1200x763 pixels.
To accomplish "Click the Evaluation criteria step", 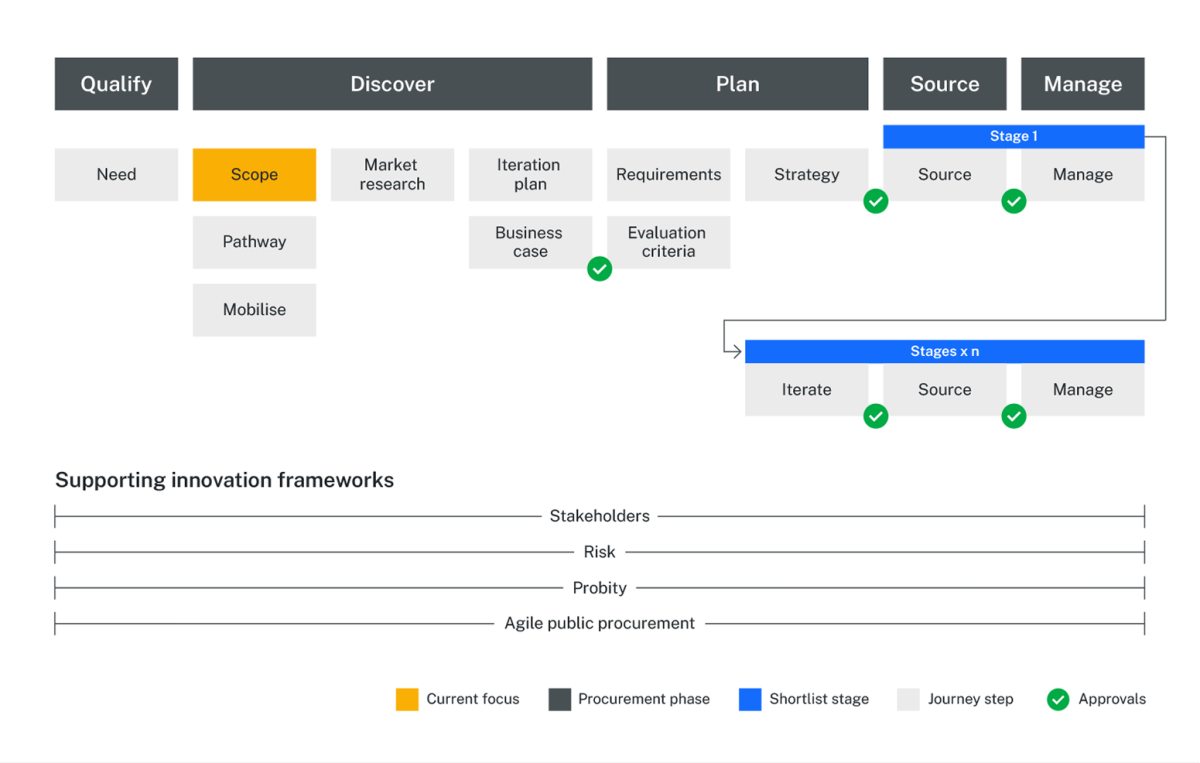I will (668, 242).
